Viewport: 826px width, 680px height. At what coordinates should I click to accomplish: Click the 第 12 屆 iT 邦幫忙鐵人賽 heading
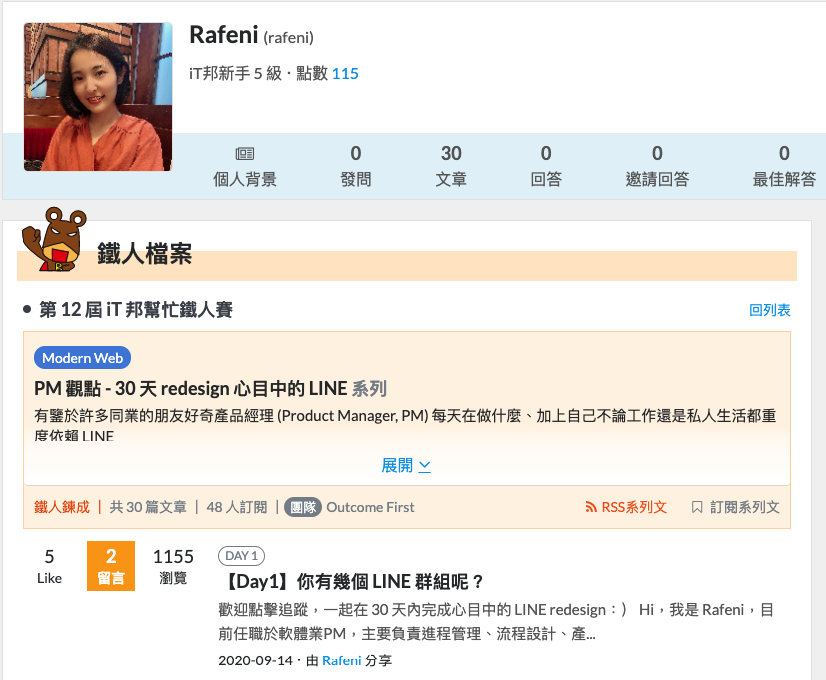(x=136, y=310)
